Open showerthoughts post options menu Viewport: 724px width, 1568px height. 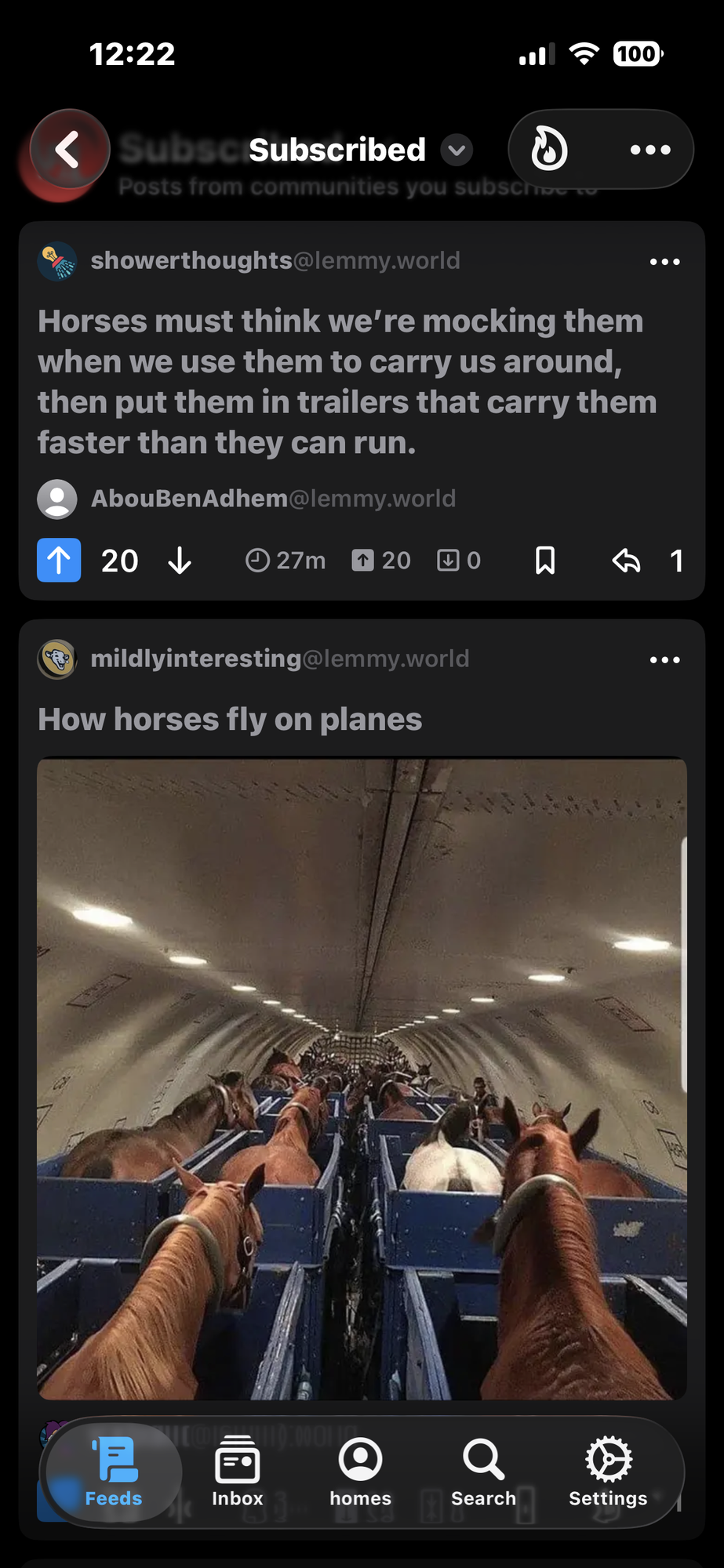pyautogui.click(x=664, y=262)
